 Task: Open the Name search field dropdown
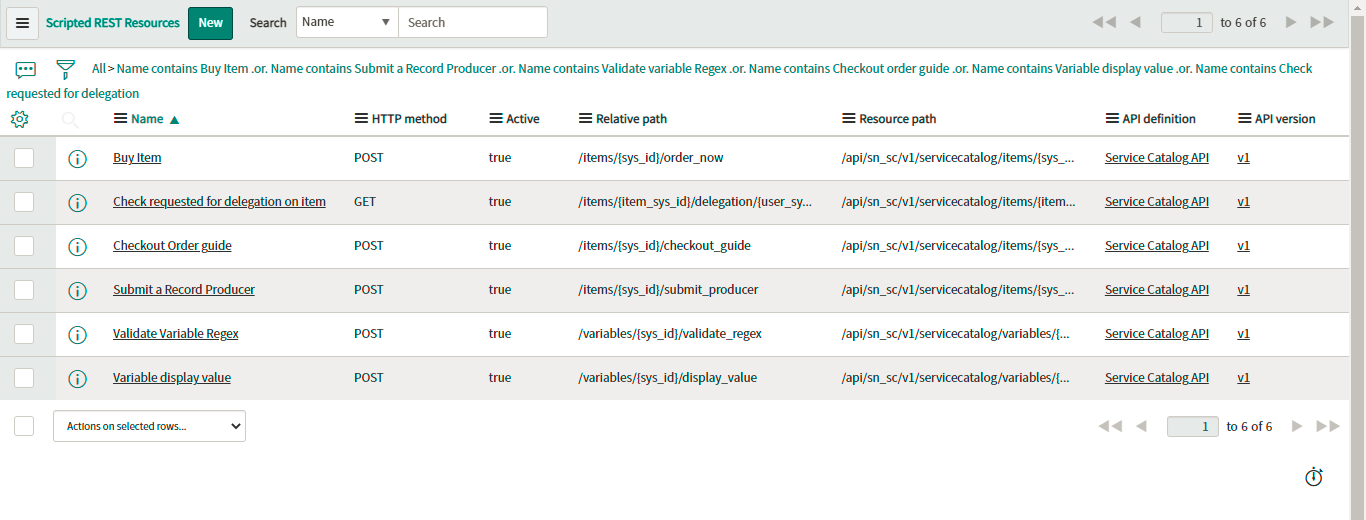(x=347, y=22)
